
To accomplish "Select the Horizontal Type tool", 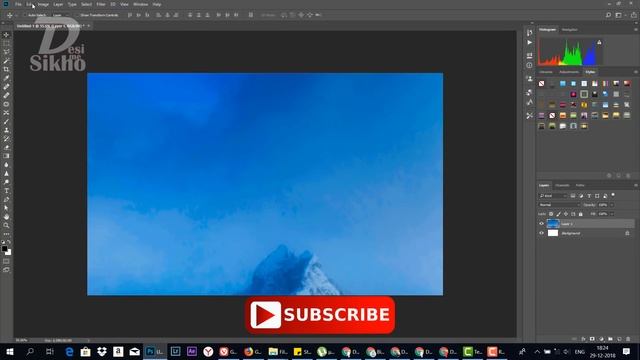I will click(6, 191).
